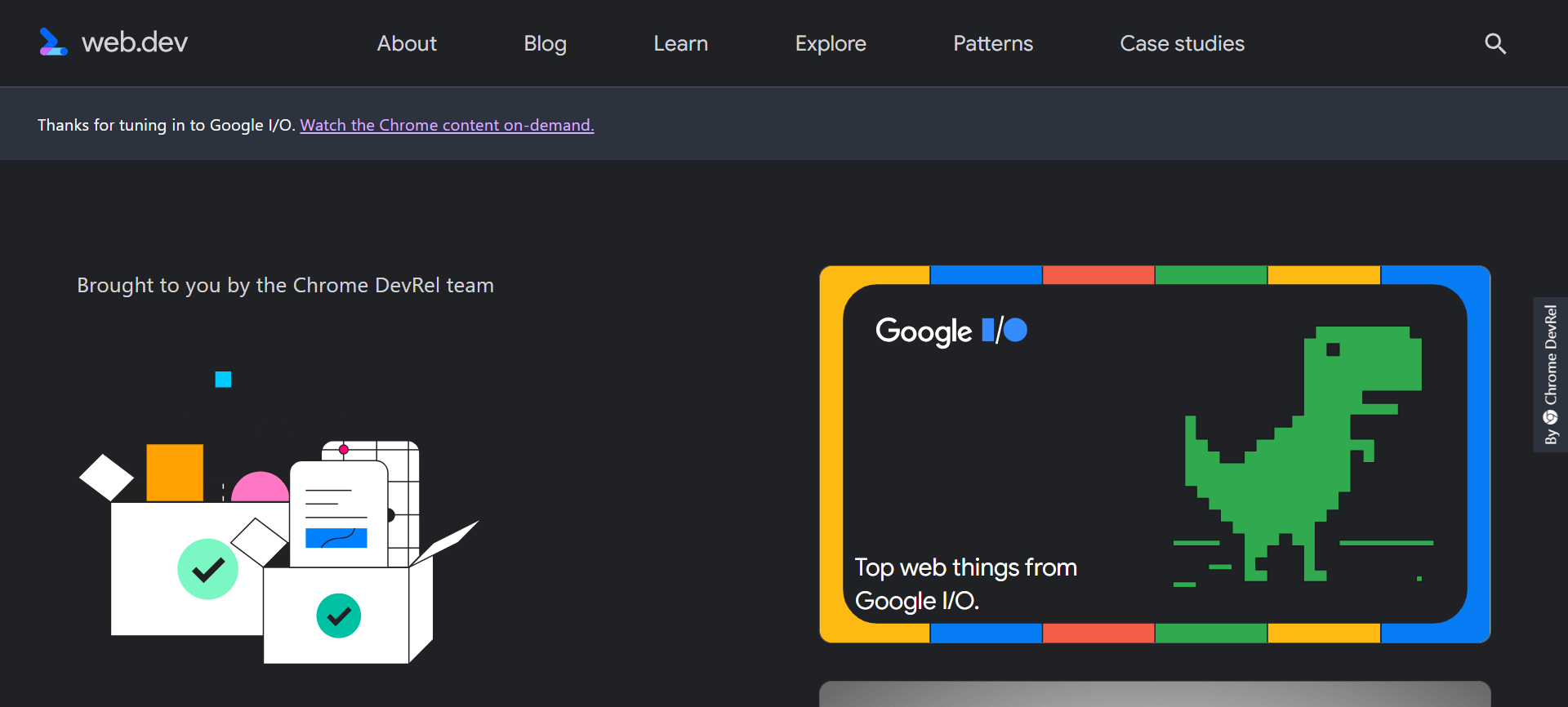This screenshot has height=707, width=1568.
Task: Click the 'Brought to you by the Chrome DevRel team' text
Action: (285, 285)
